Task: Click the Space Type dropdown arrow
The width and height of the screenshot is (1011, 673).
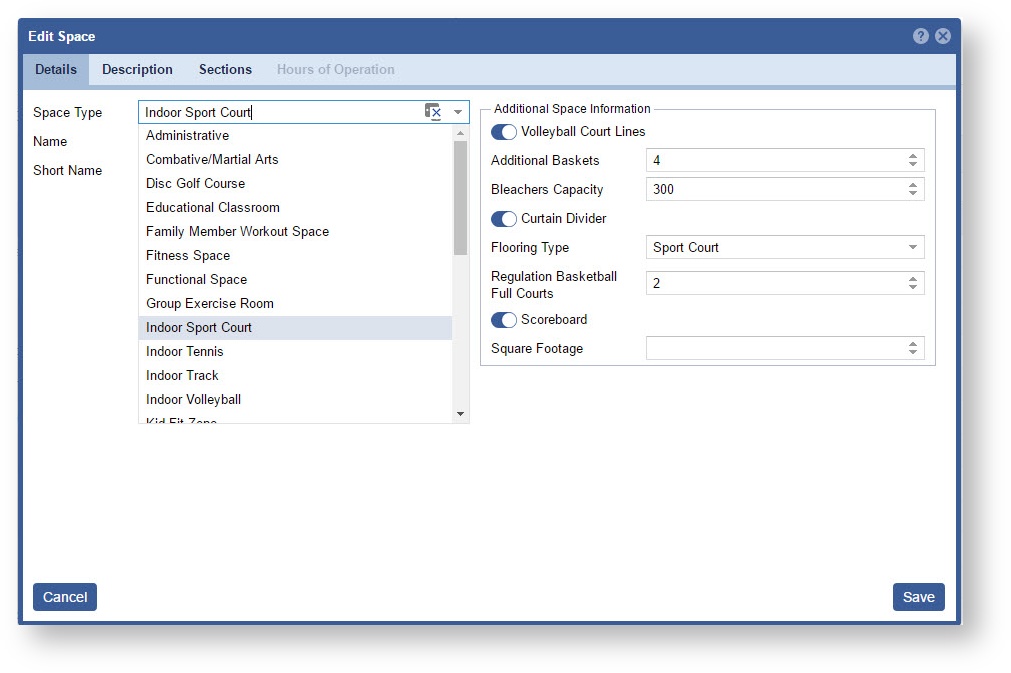Action: [x=458, y=113]
